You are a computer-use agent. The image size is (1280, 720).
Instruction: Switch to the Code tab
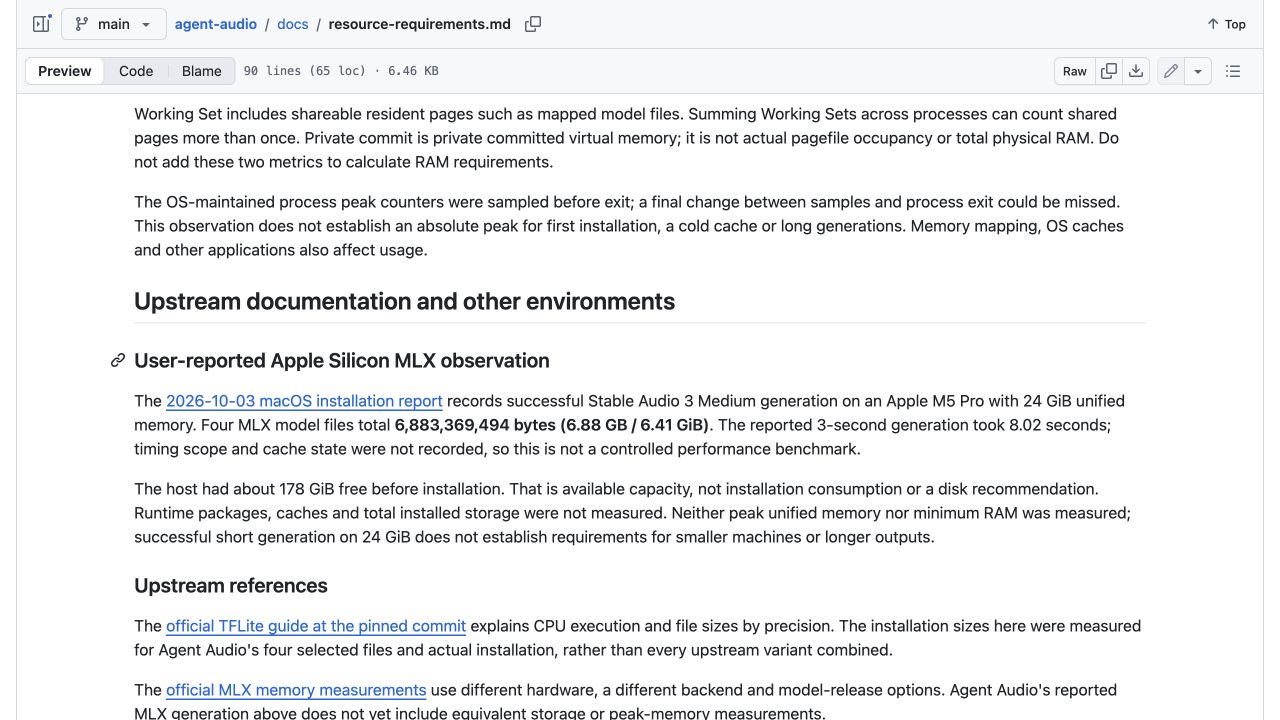[136, 71]
